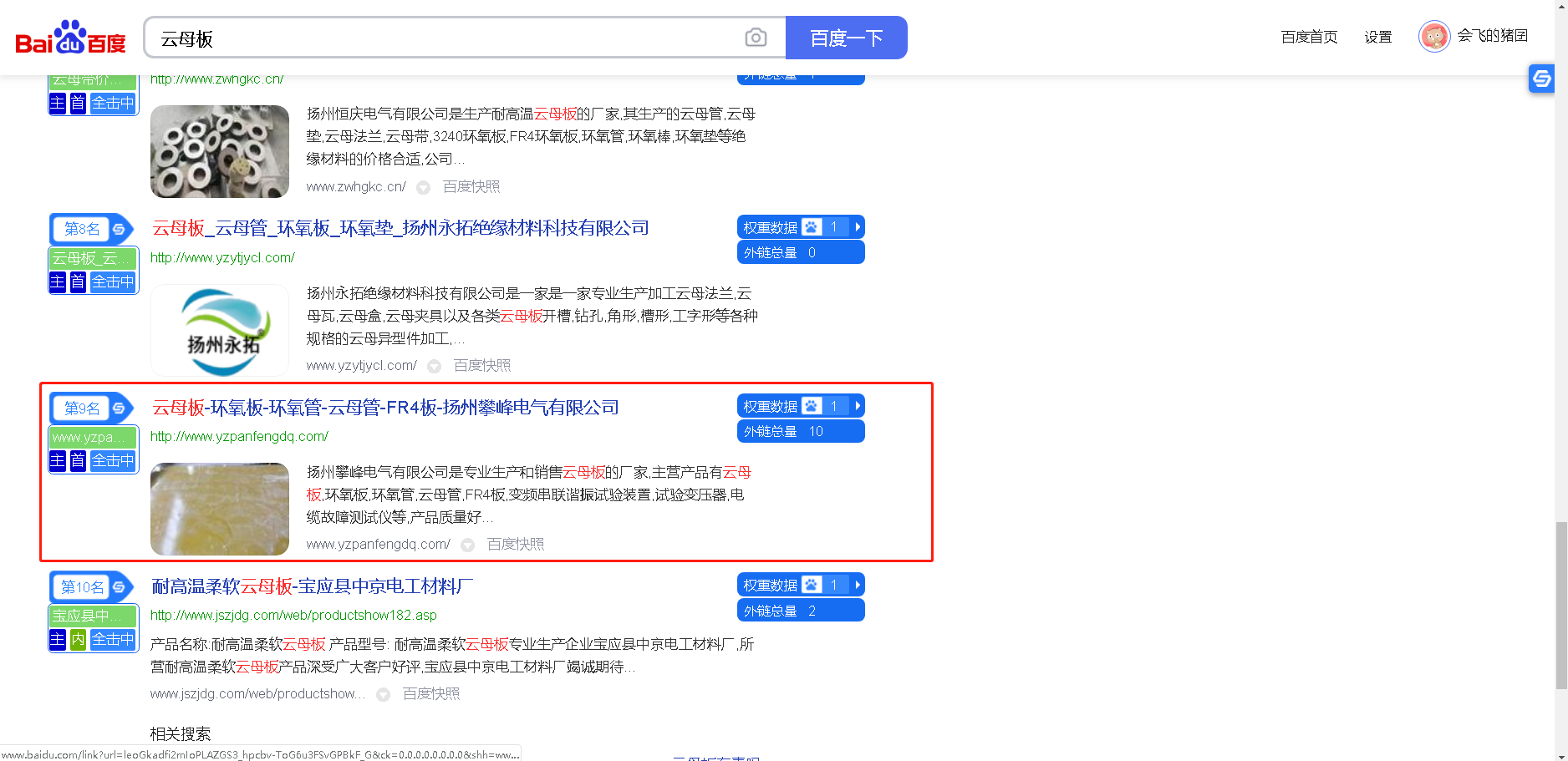This screenshot has width=1568, height=761.
Task: Click grey URL www.yzytjycl.com/
Action: pos(362,365)
